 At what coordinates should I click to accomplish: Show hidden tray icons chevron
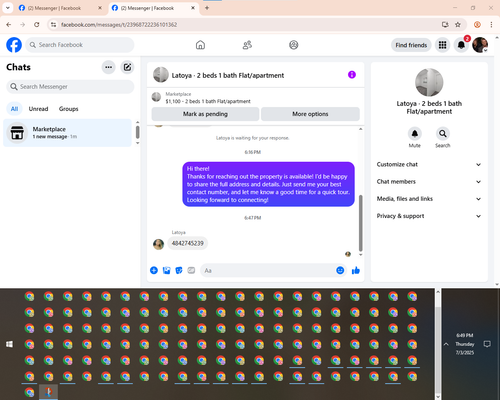pos(446,344)
